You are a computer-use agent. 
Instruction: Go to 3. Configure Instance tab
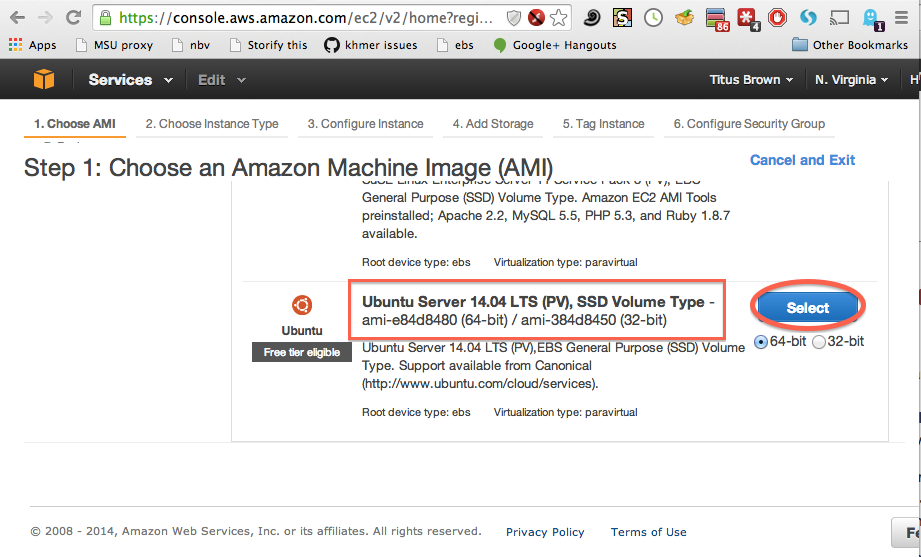click(365, 124)
